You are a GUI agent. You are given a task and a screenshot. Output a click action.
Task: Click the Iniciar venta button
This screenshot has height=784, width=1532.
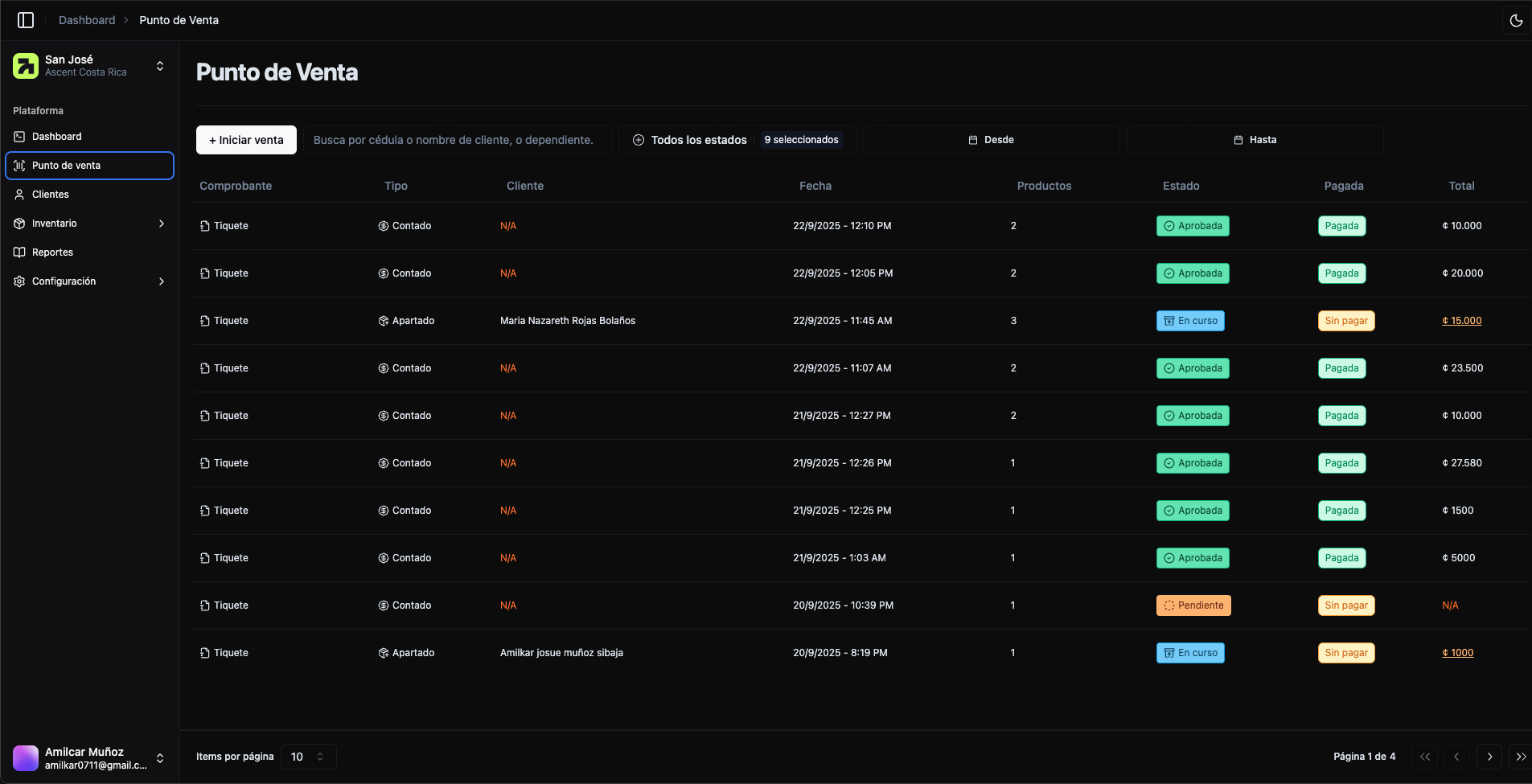point(246,140)
